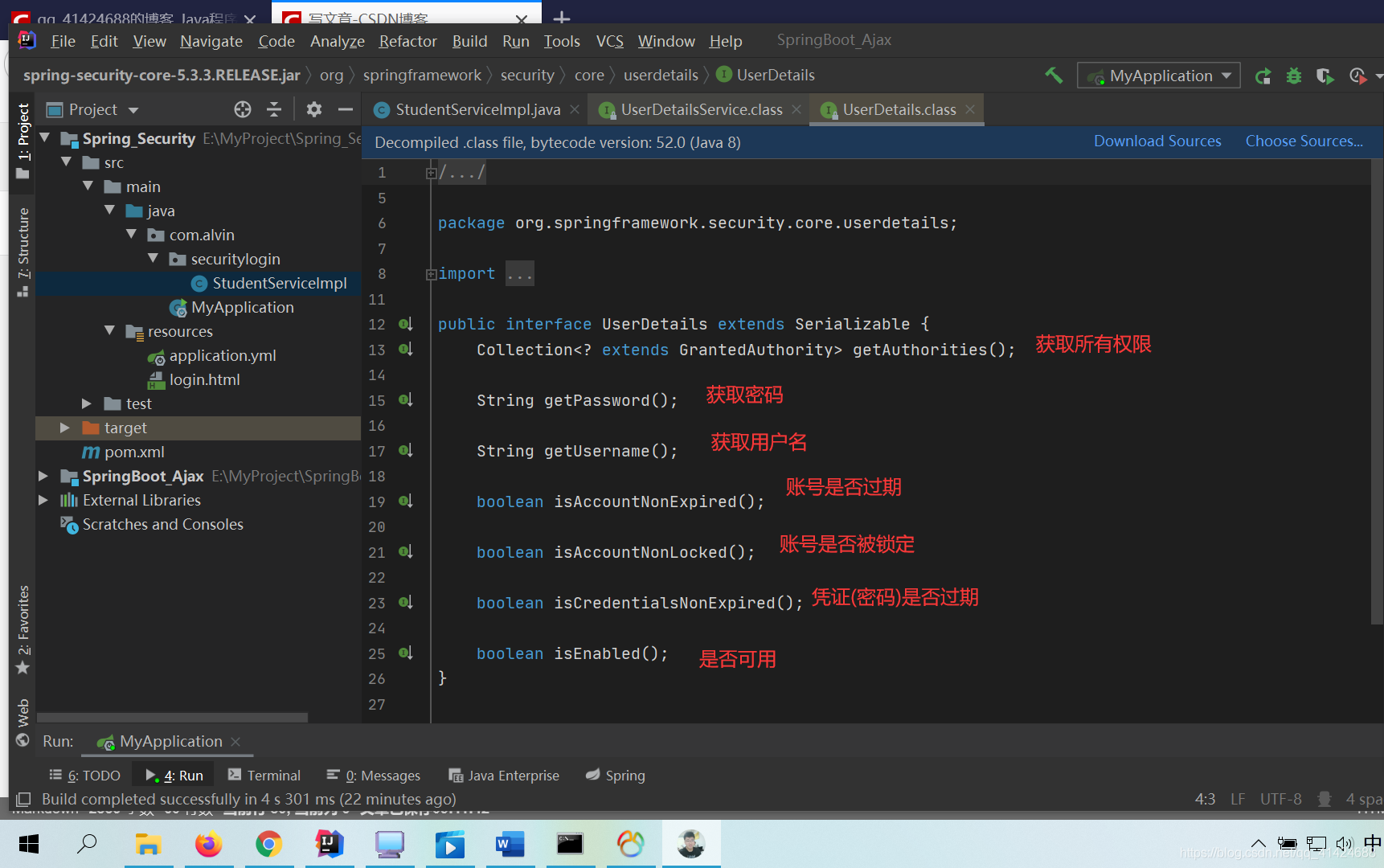Open Windows Start menu
The width and height of the screenshot is (1384, 868).
pos(29,844)
